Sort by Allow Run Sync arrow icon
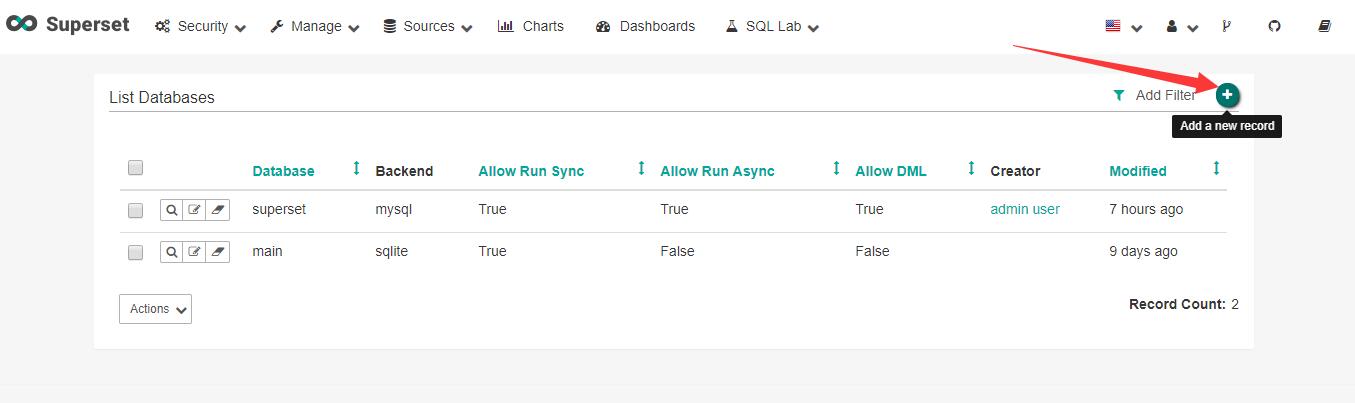 pos(641,169)
